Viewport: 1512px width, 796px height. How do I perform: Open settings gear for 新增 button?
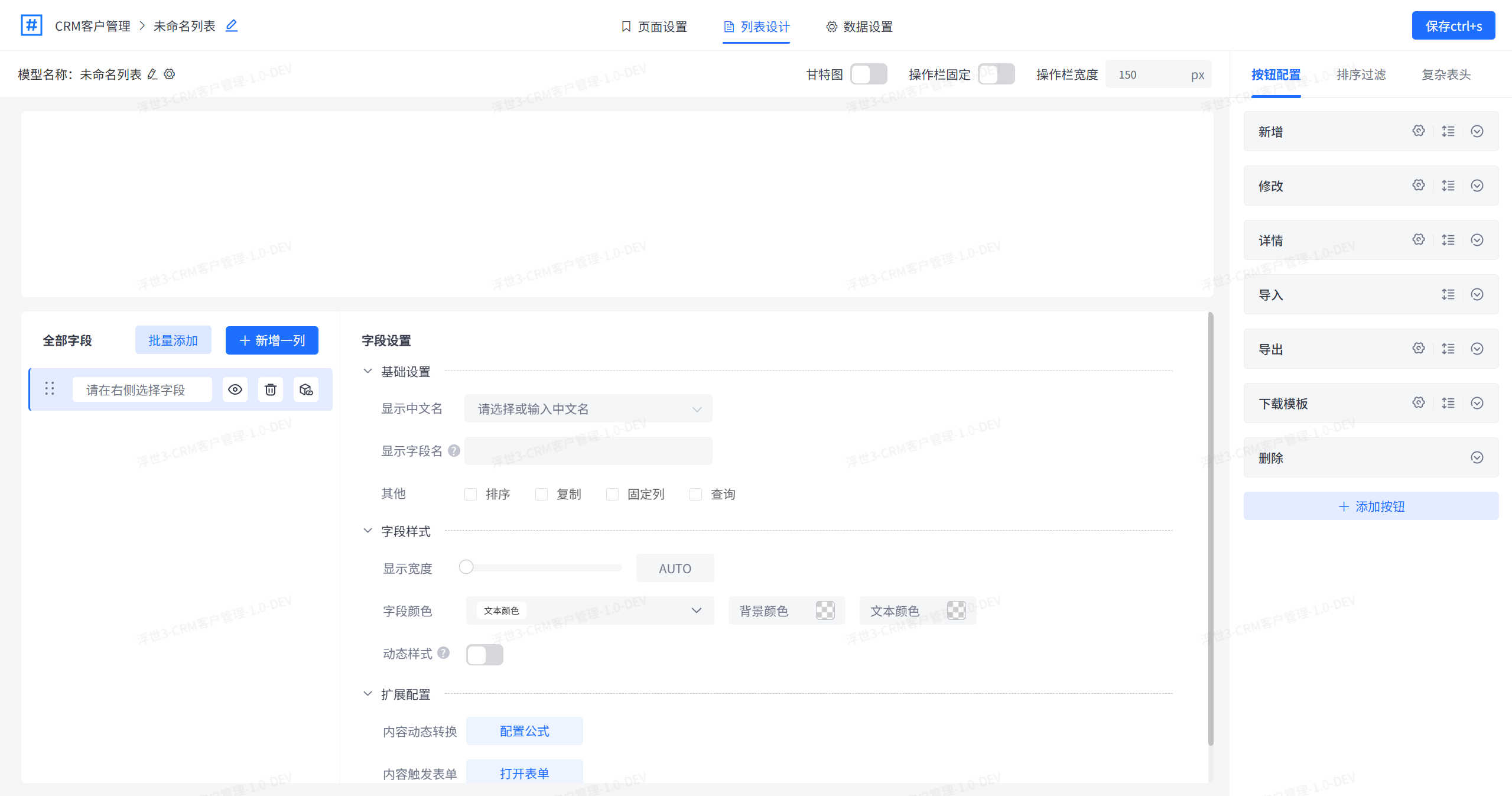1418,131
